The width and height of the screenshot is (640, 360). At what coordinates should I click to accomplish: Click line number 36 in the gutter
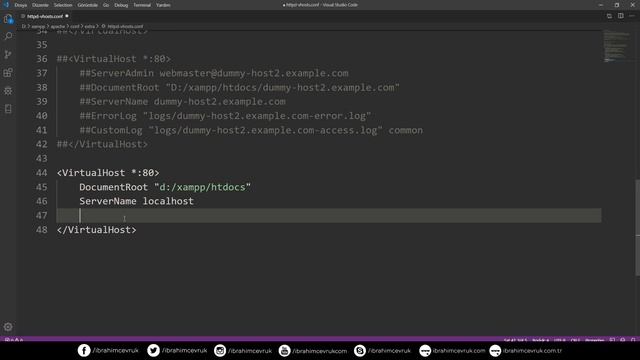[41, 59]
